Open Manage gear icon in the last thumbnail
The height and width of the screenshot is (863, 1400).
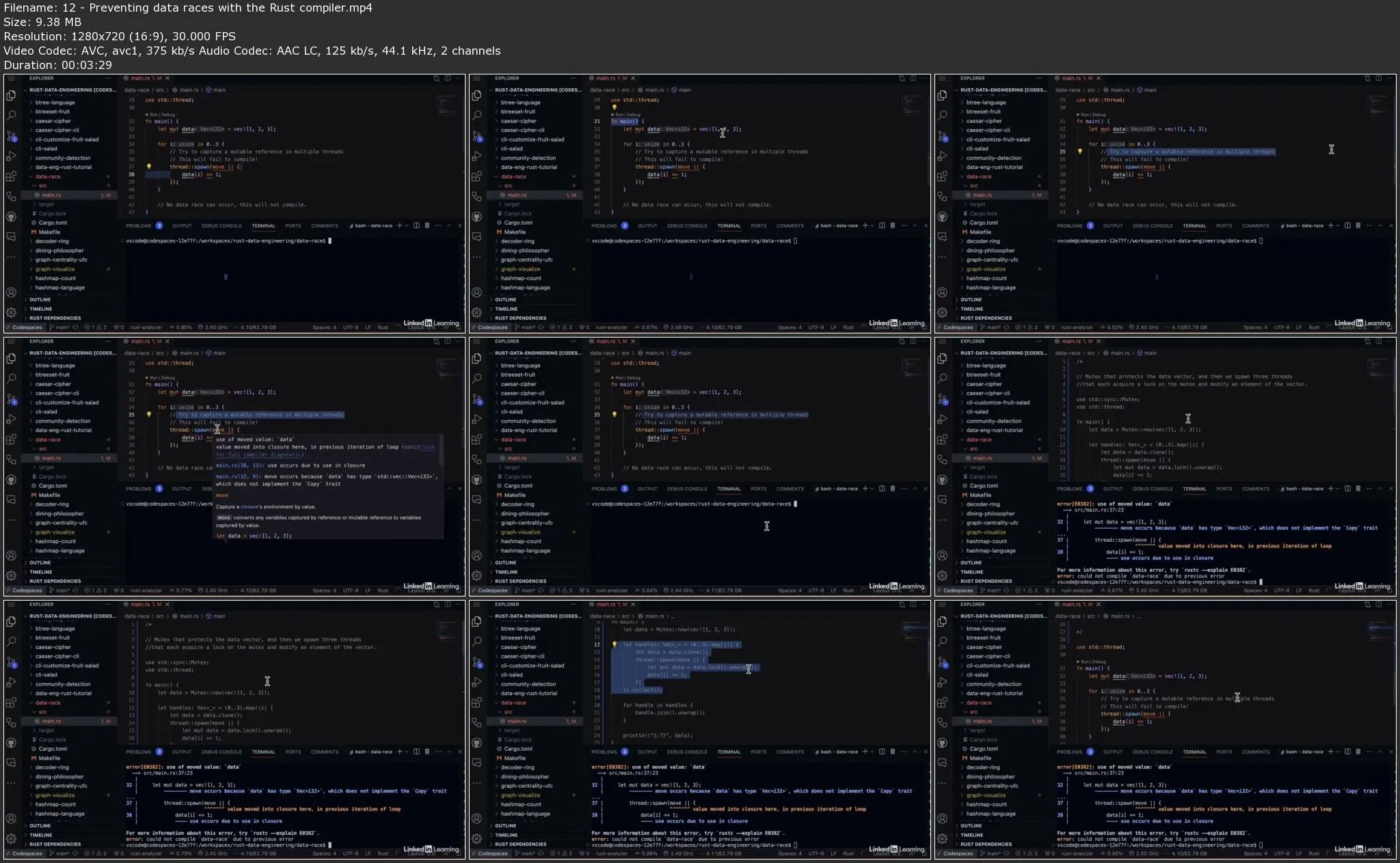coord(942,838)
